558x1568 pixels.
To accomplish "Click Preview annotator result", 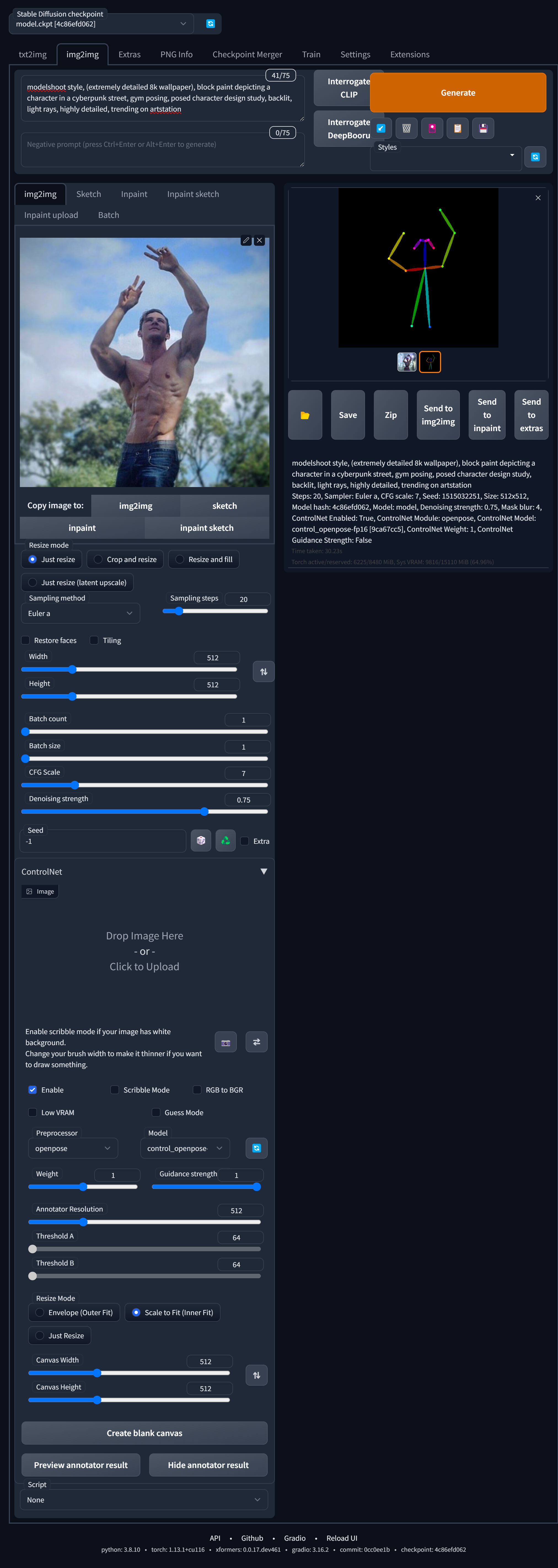I will coord(81,1465).
